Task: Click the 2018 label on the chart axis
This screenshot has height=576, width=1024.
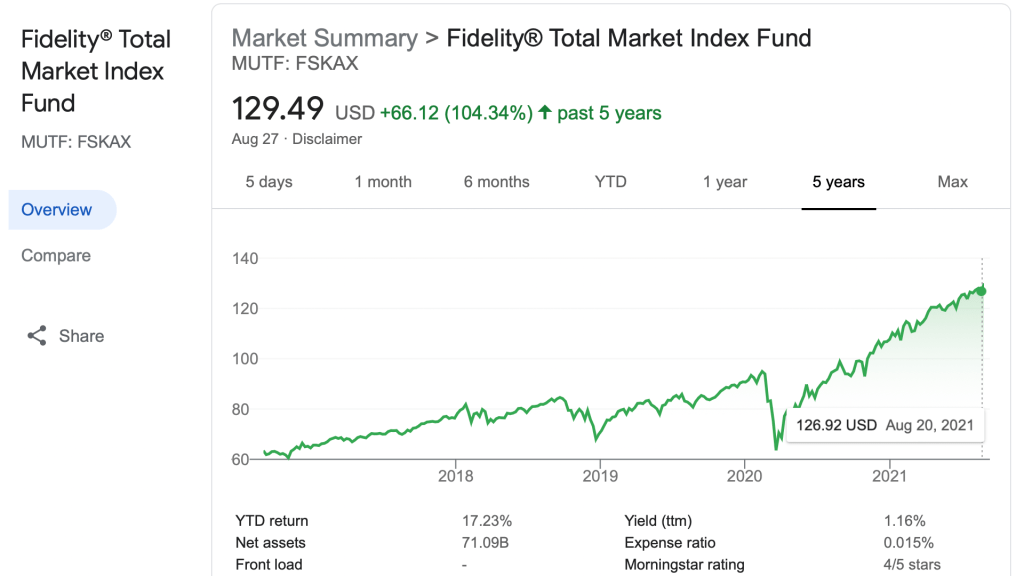Action: click(x=456, y=476)
